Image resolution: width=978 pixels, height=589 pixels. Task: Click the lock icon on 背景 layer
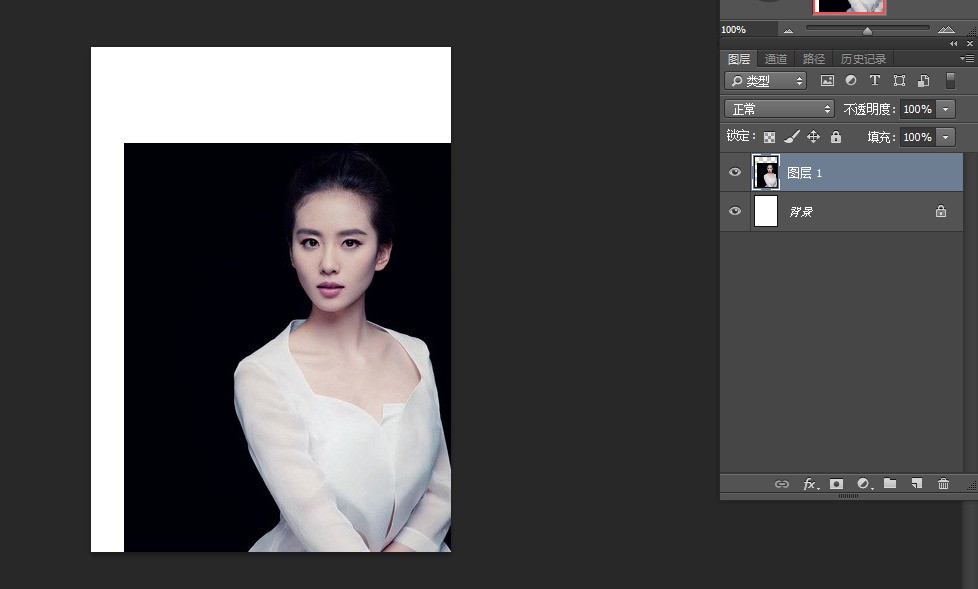pos(941,212)
